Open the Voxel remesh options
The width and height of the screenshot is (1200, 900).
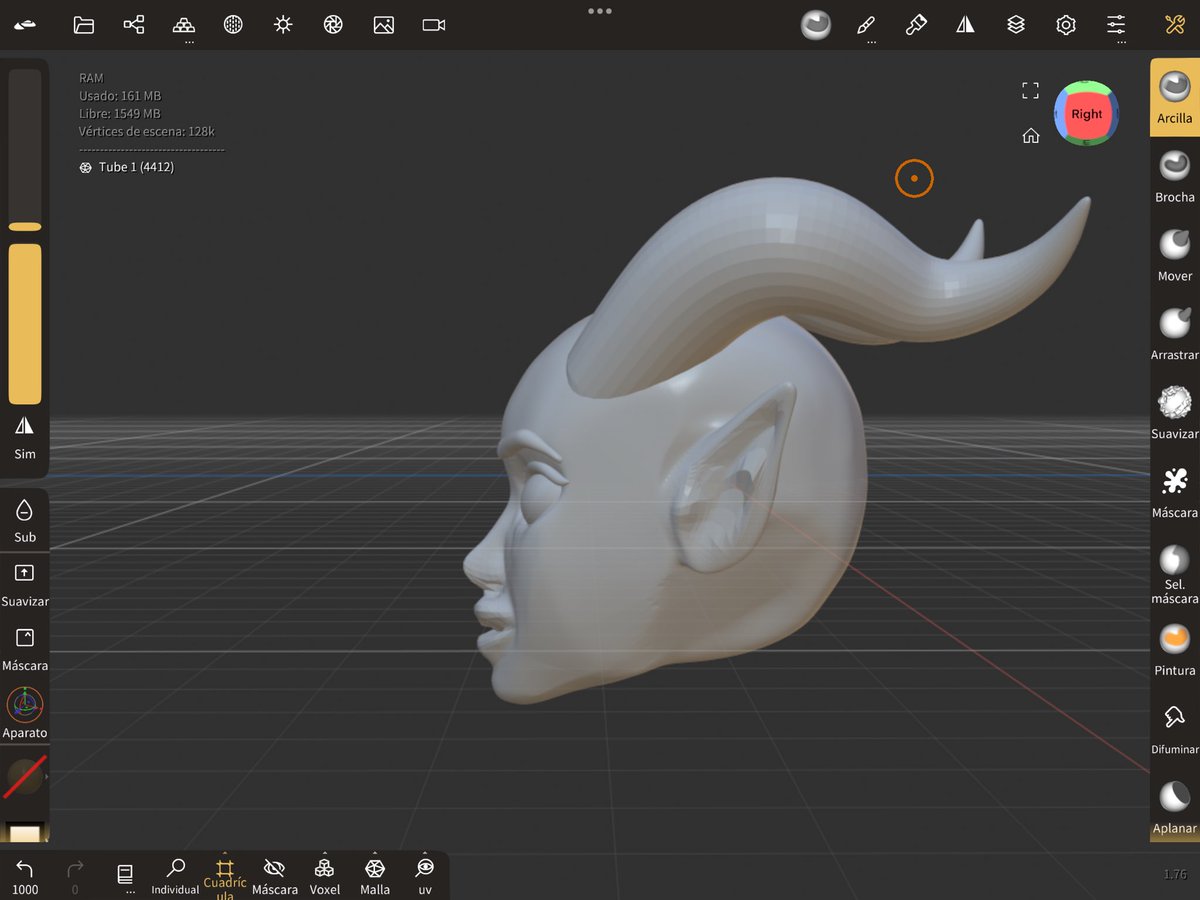[325, 876]
